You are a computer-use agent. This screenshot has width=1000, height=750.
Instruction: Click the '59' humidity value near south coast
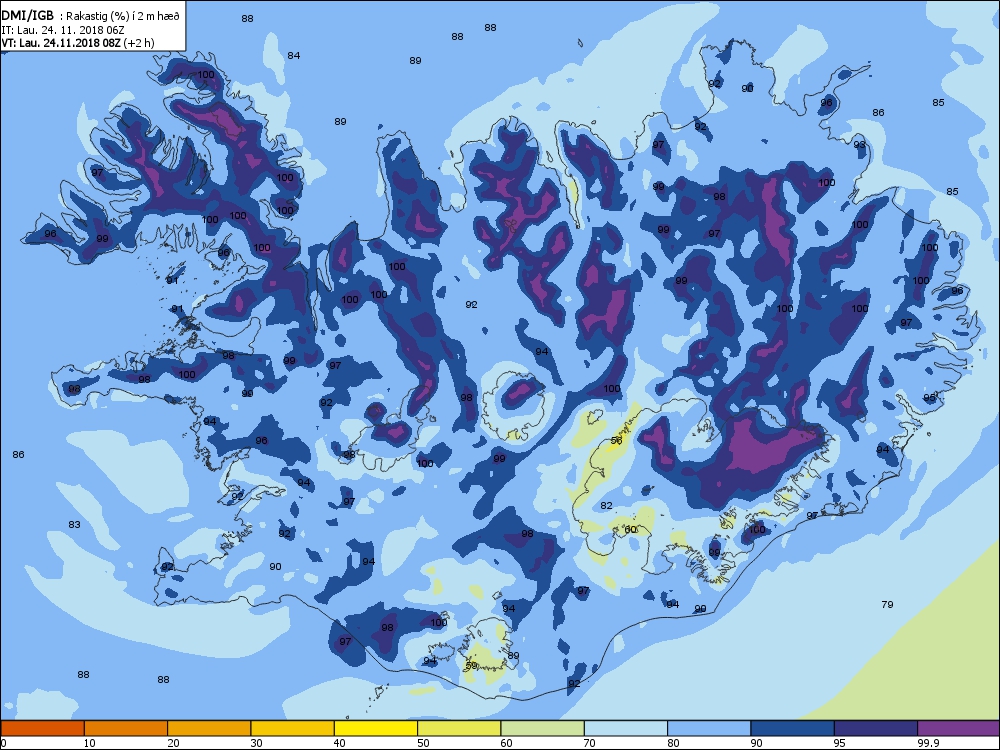click(x=471, y=666)
